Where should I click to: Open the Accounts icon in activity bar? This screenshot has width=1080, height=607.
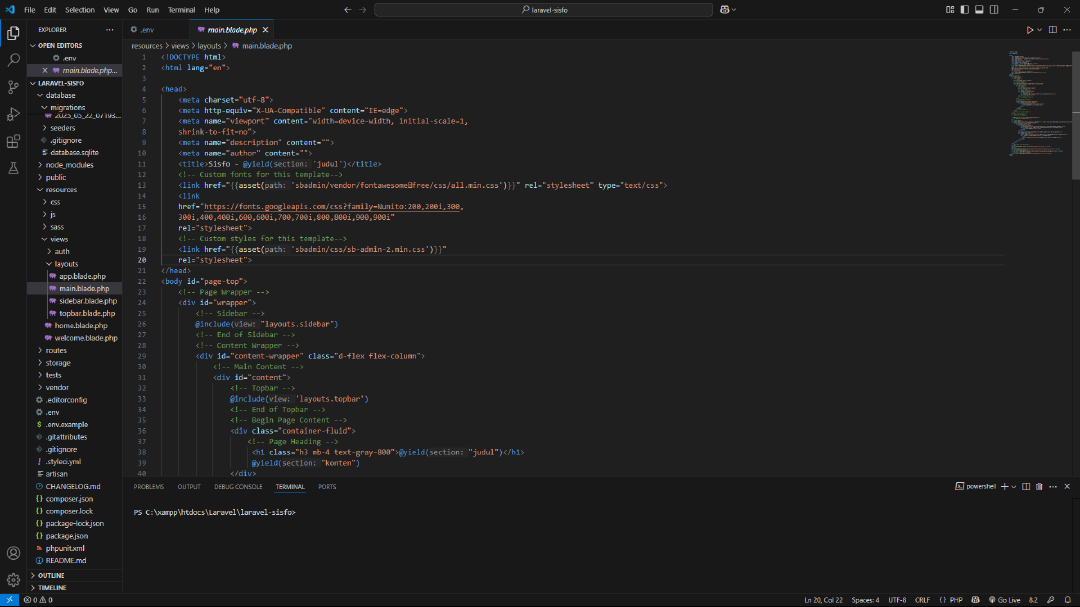point(14,553)
